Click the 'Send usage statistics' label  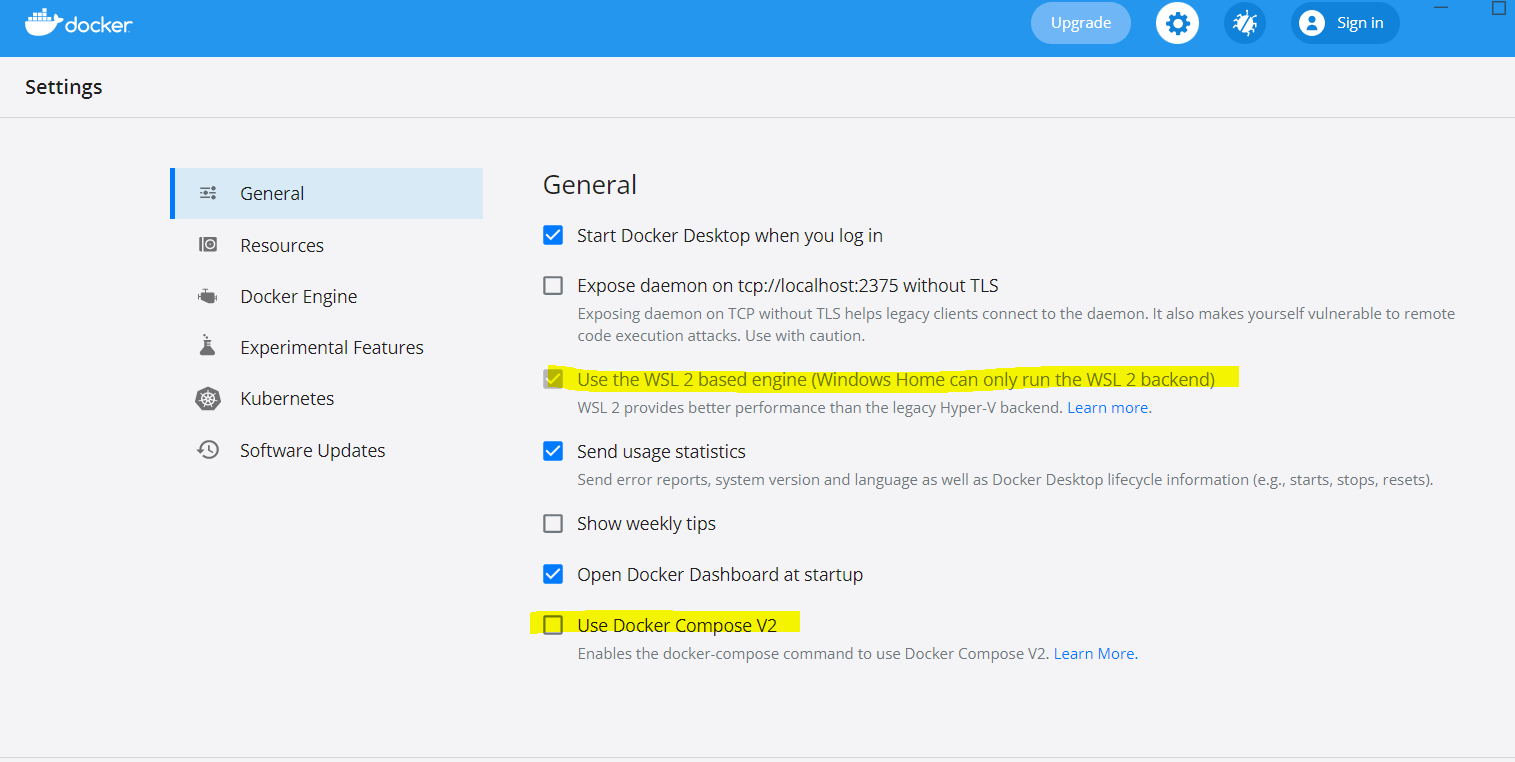(x=661, y=452)
